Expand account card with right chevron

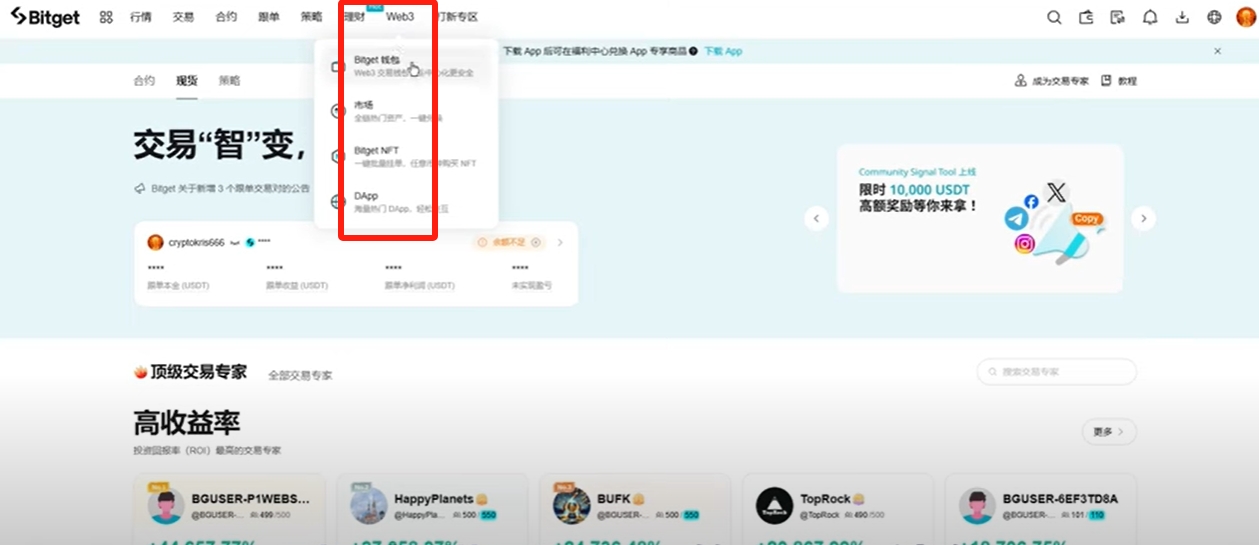coord(560,242)
